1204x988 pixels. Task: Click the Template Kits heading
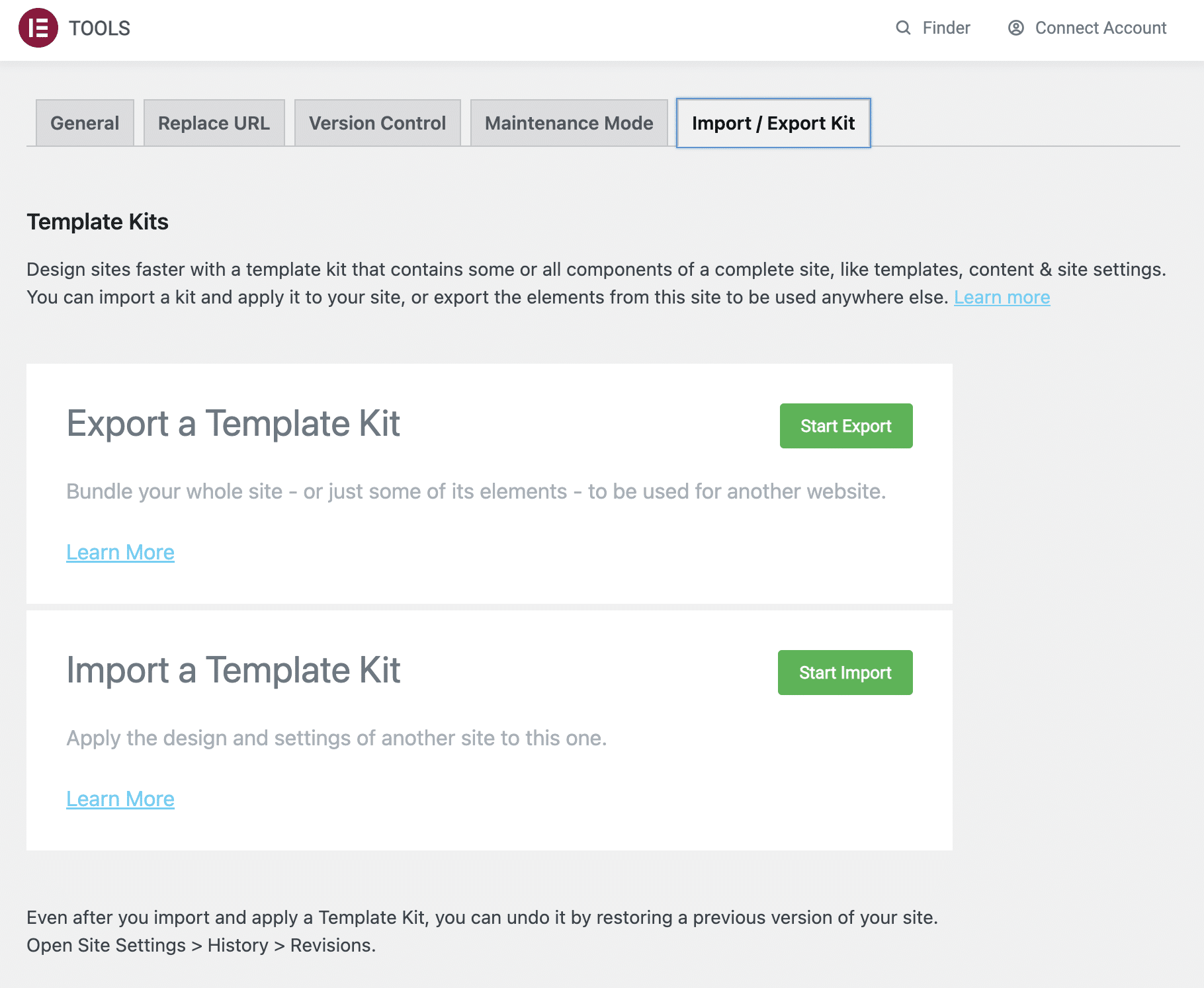click(97, 222)
